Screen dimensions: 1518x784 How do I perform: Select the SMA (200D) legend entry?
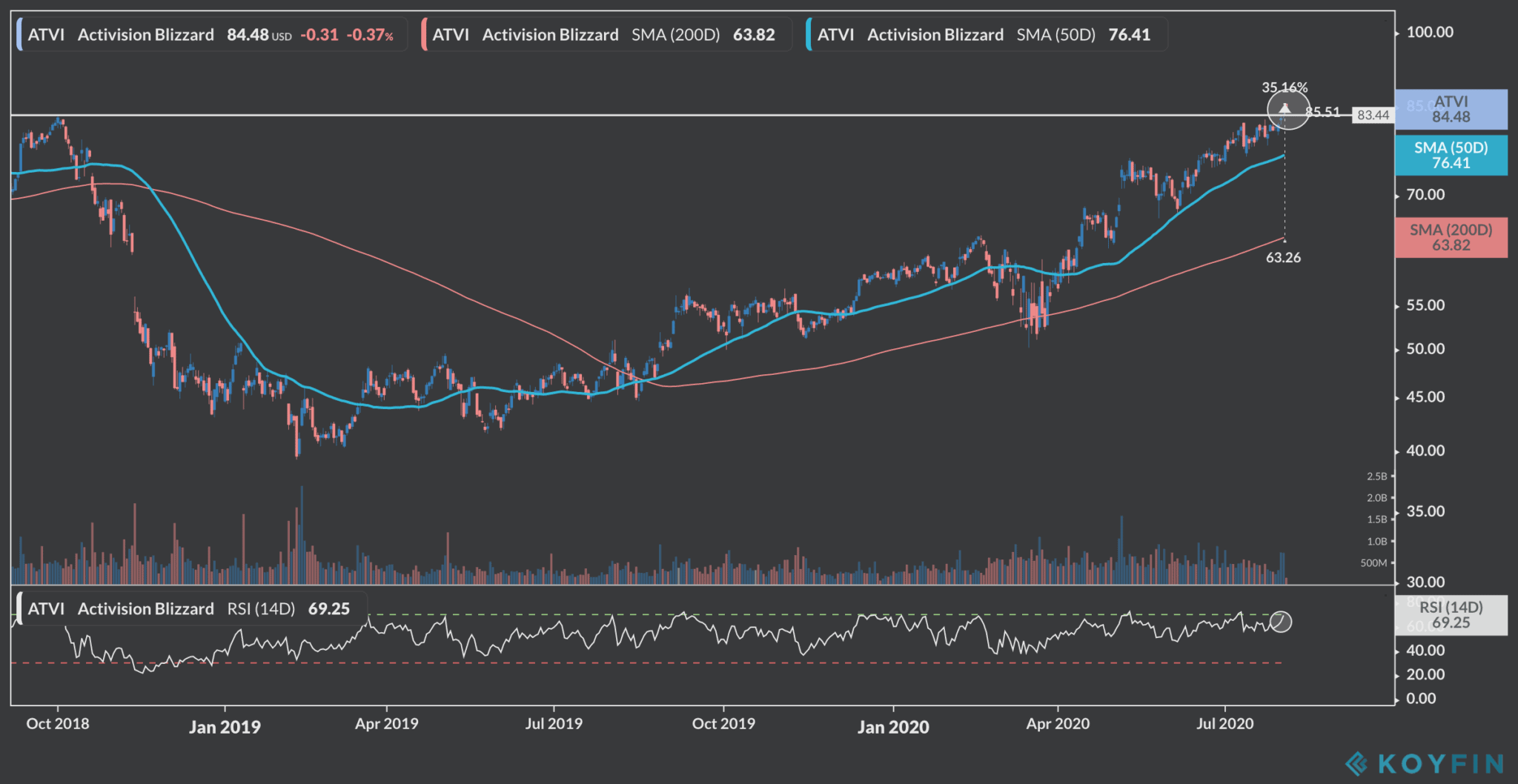(x=606, y=35)
